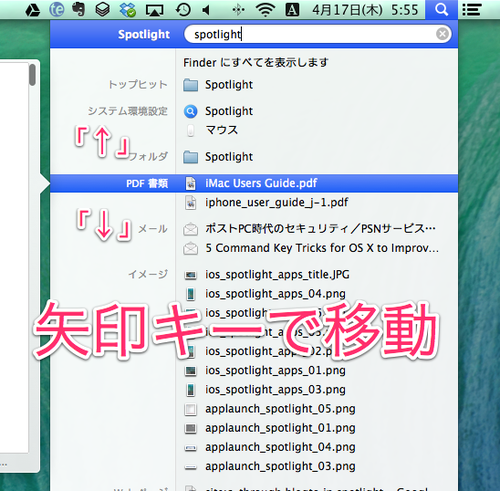Click the TextExpander menu bar icon

(x=56, y=10)
